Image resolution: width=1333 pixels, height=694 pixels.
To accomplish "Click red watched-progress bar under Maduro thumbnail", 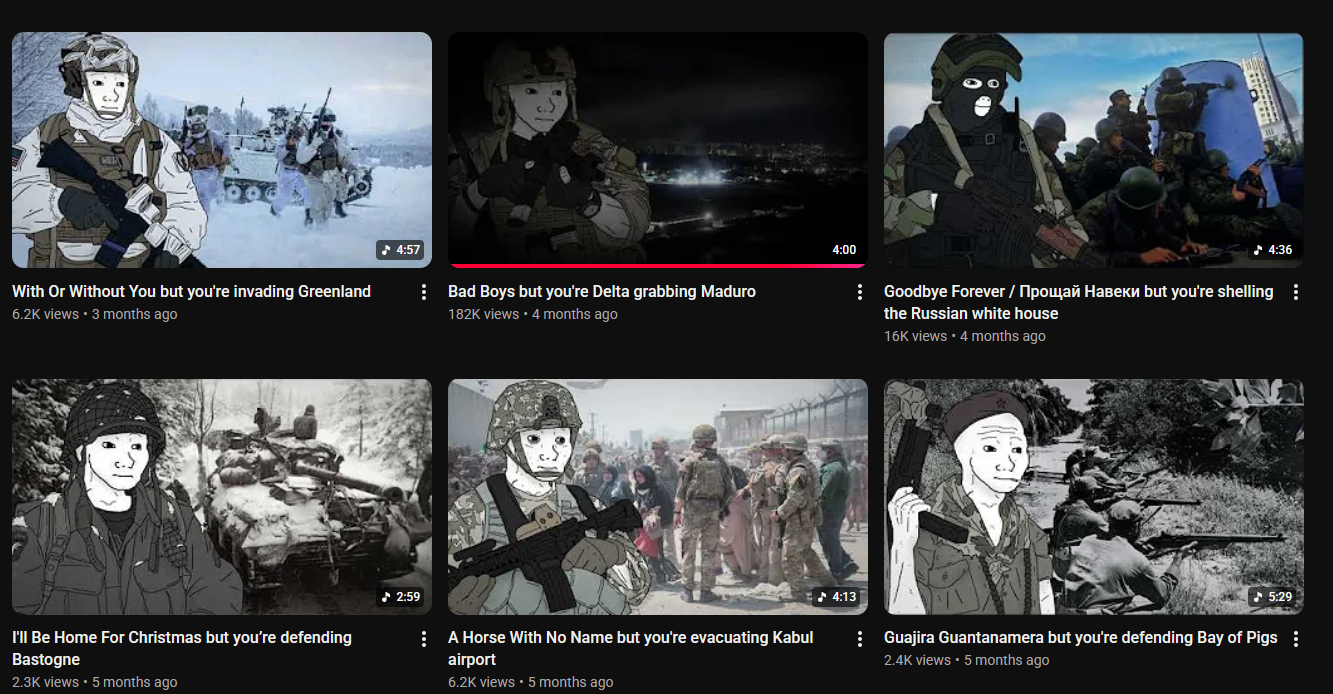I will tap(658, 266).
